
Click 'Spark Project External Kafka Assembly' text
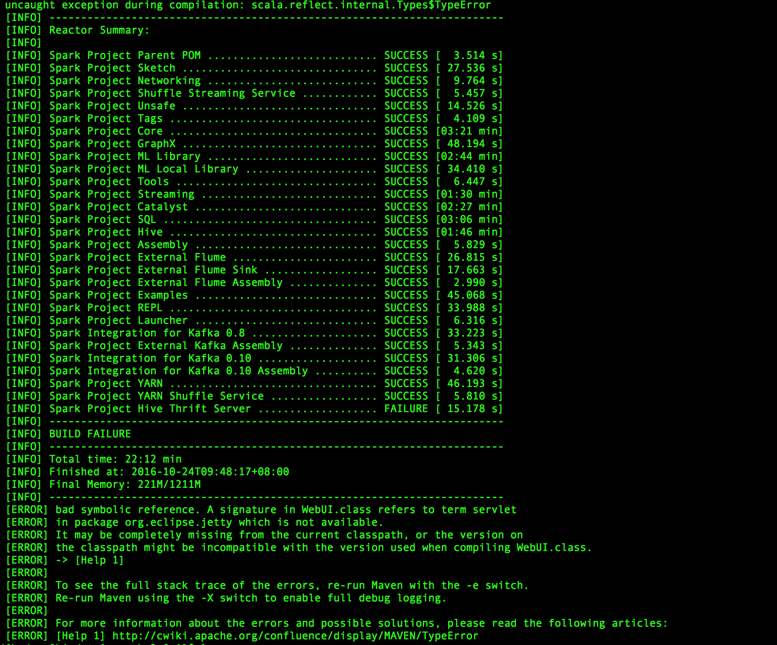[x=166, y=346]
